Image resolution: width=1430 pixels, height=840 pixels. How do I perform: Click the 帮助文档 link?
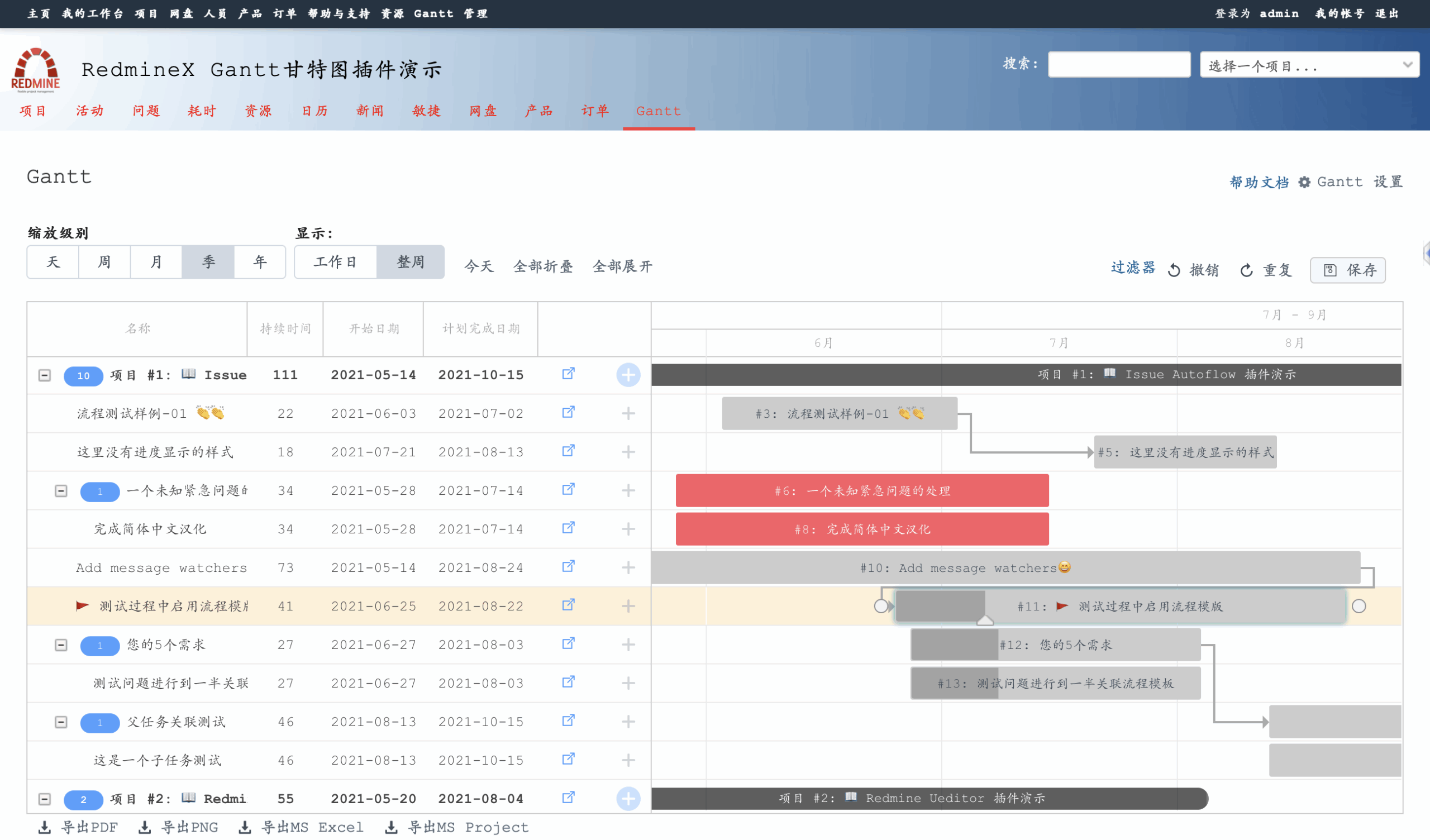click(1259, 182)
